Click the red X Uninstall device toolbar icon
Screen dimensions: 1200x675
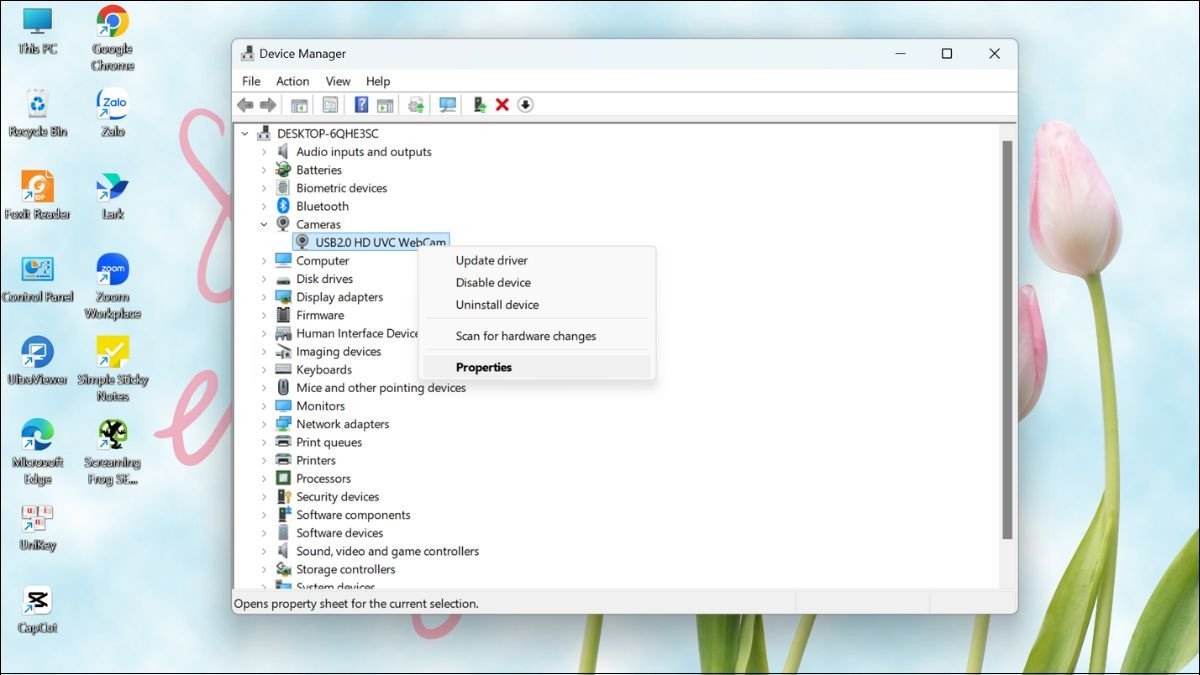[500, 104]
